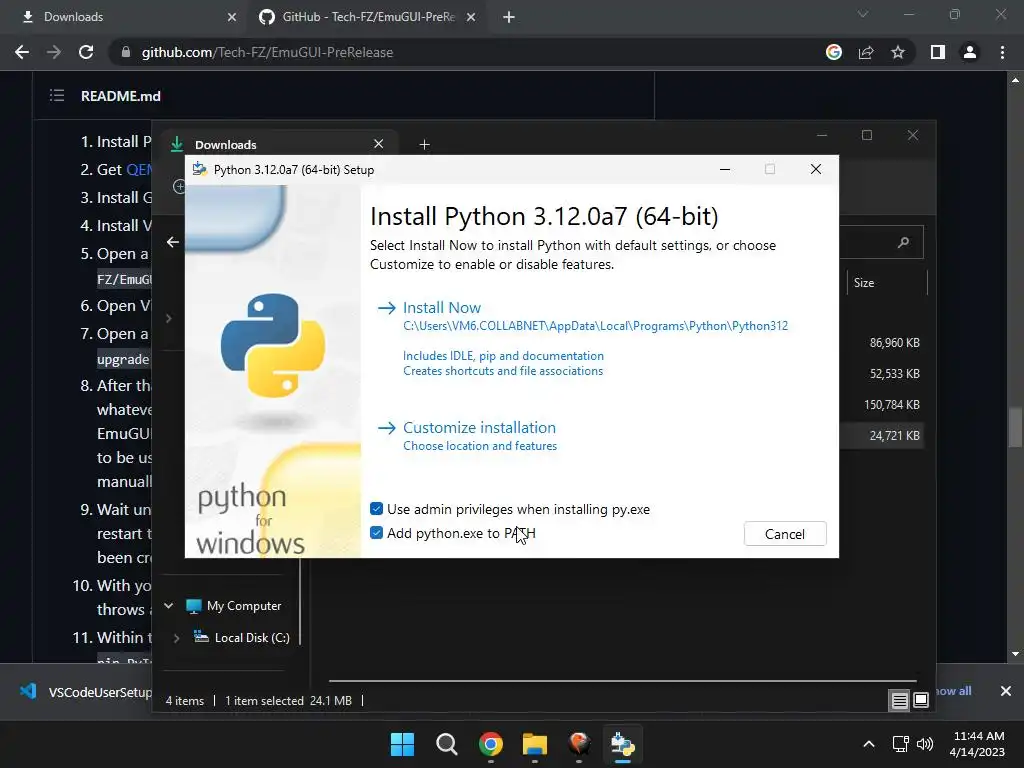
Task: Open the red bird app on taskbar
Action: tap(579, 744)
